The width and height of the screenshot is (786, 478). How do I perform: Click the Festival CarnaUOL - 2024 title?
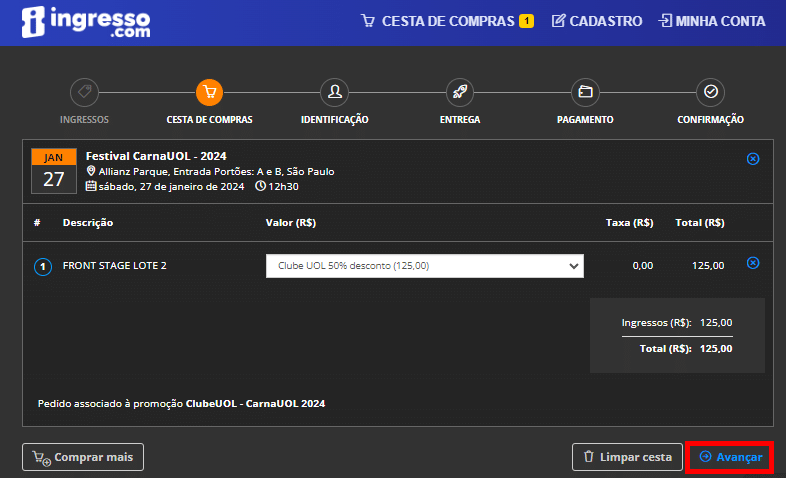pos(156,156)
